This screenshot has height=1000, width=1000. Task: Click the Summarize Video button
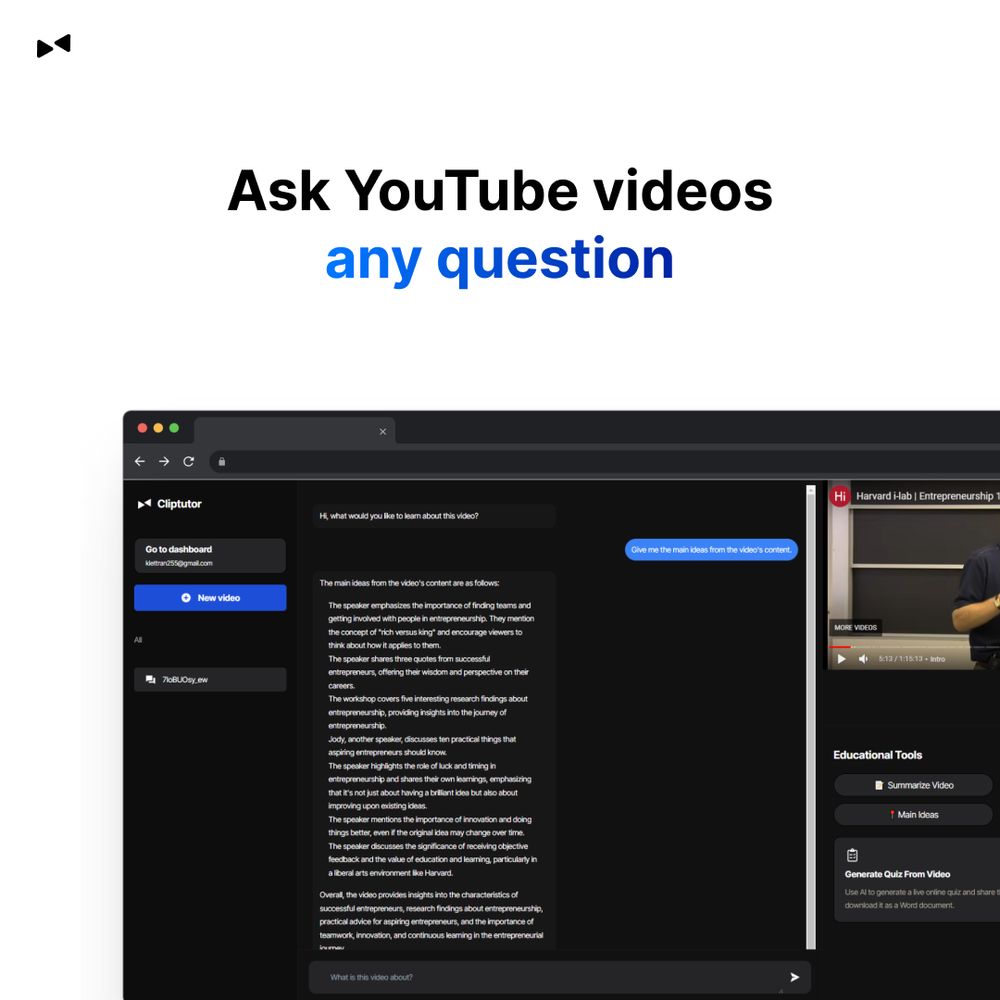[x=913, y=785]
